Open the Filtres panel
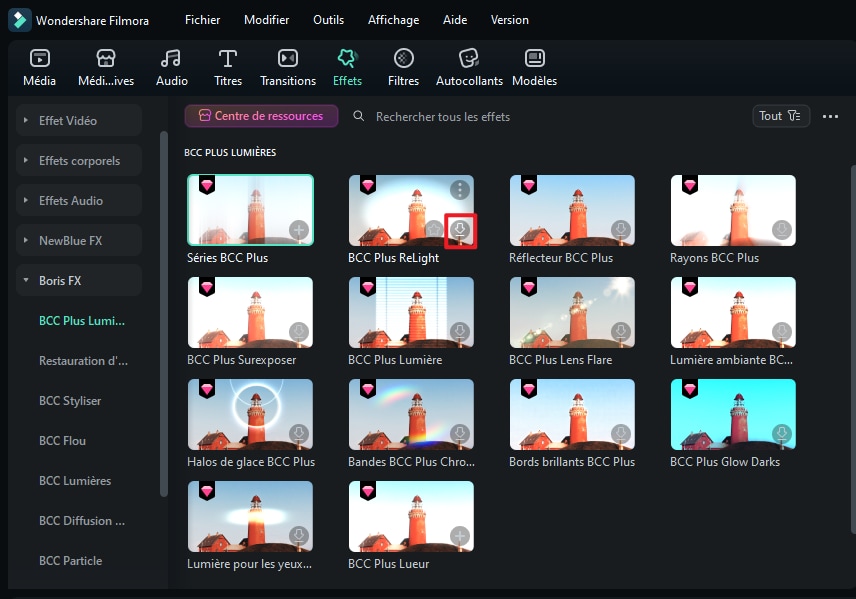Screen dimensions: 856x599 tap(403, 68)
